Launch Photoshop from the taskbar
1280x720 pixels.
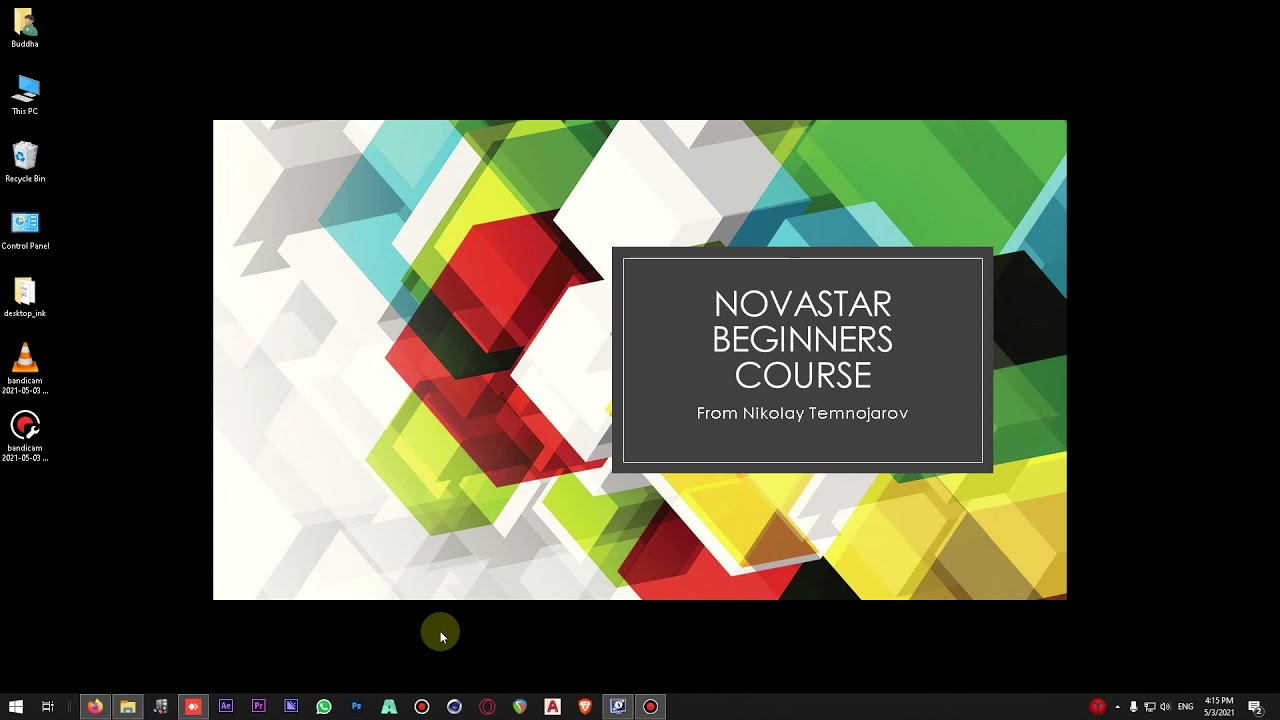pos(357,706)
